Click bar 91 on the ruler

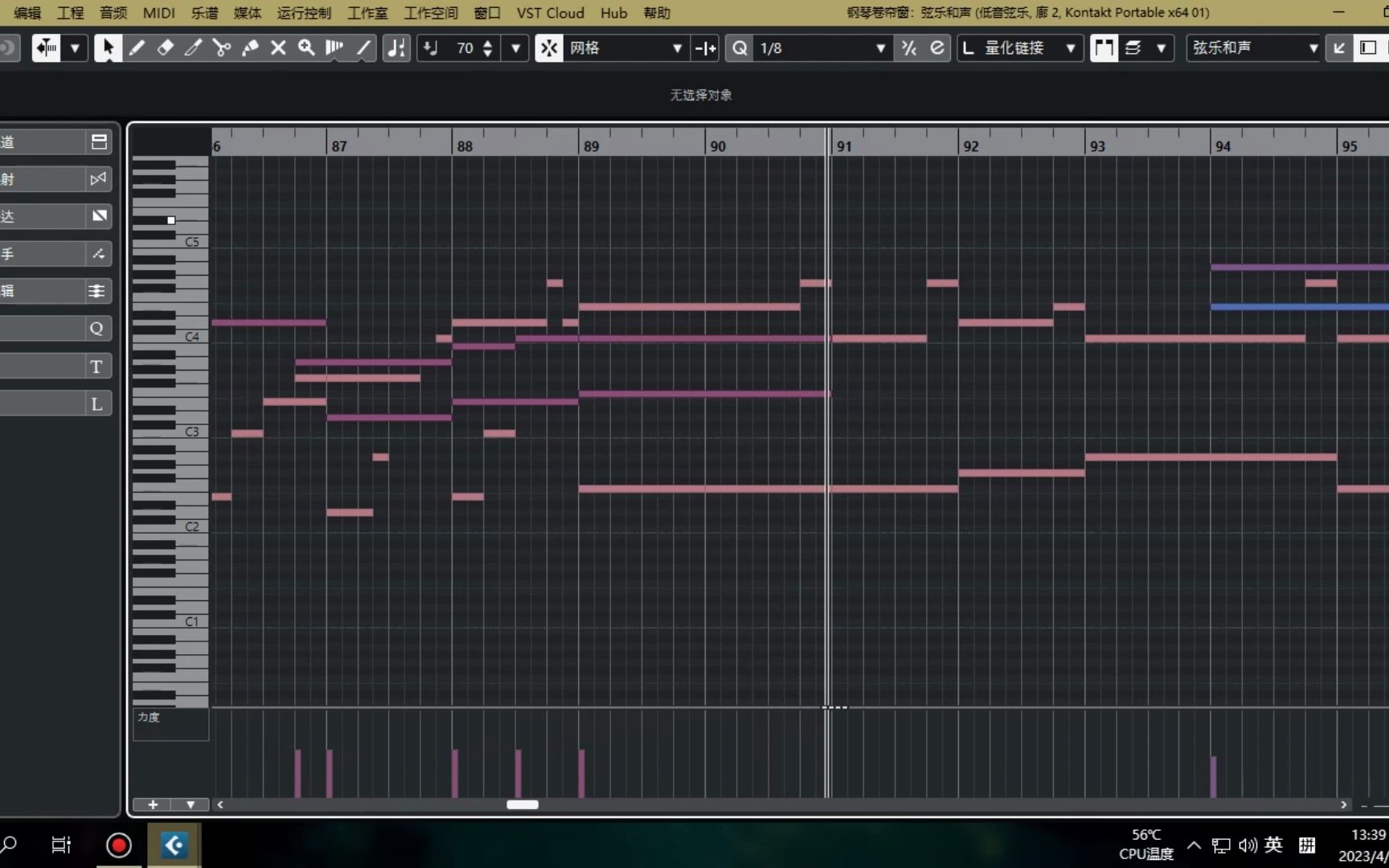[x=844, y=146]
